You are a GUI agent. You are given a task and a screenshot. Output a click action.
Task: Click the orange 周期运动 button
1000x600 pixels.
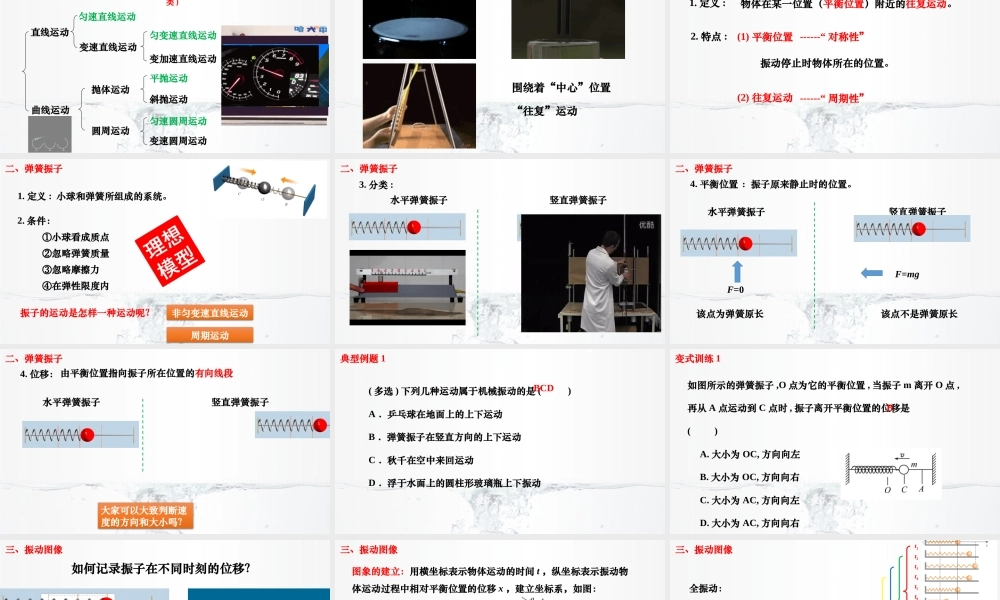click(x=210, y=335)
